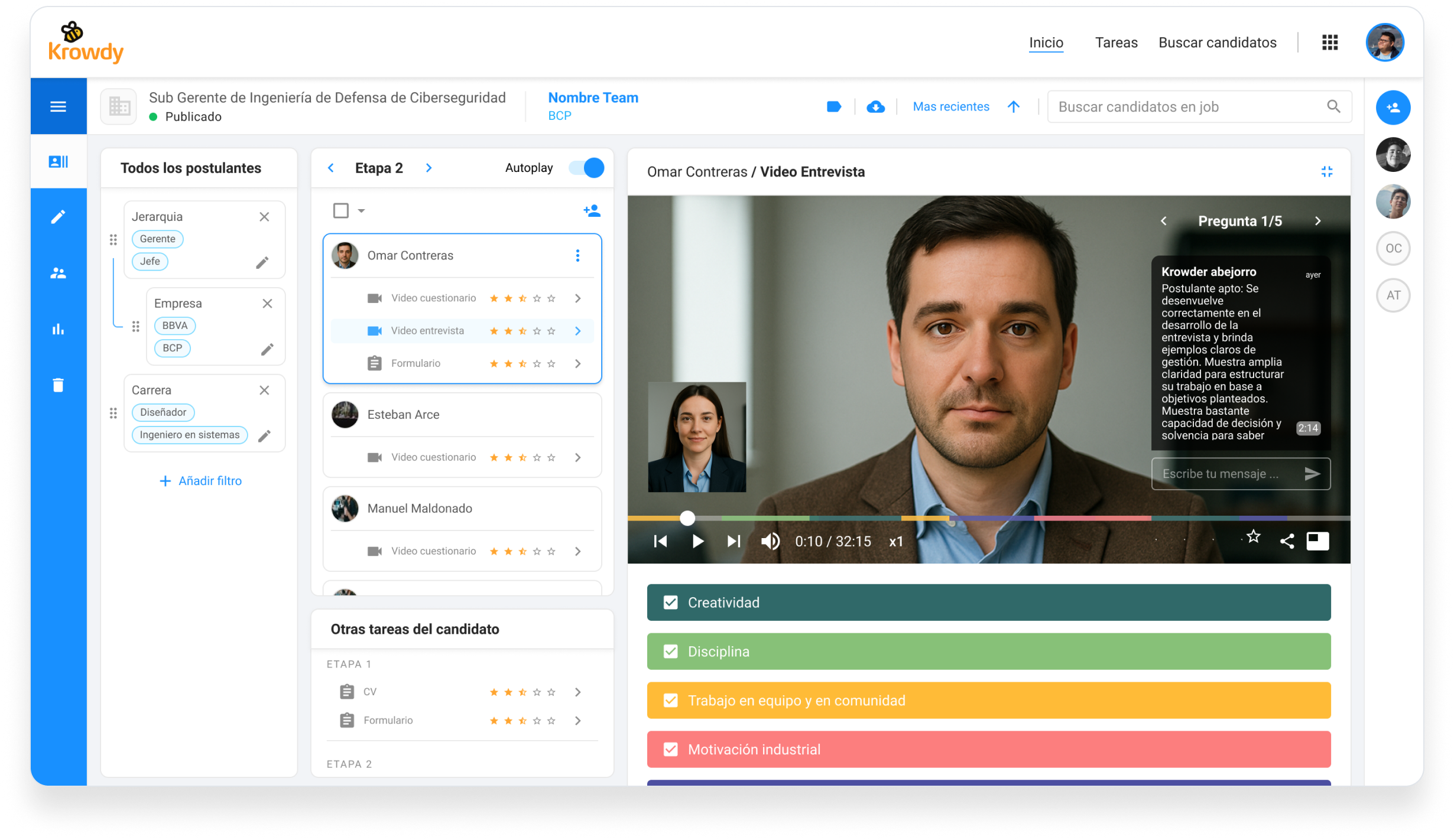Open the Tareas menu item

[1116, 43]
